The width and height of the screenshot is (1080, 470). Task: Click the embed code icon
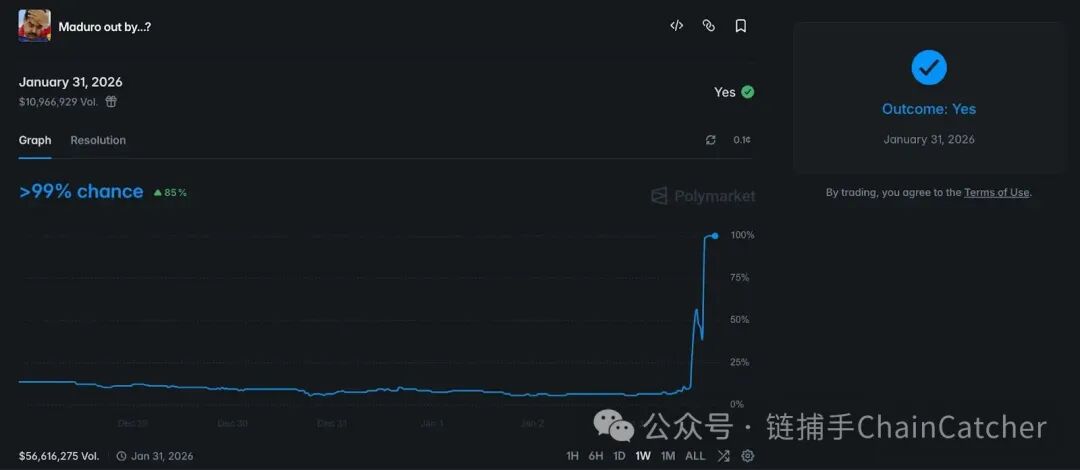point(676,26)
